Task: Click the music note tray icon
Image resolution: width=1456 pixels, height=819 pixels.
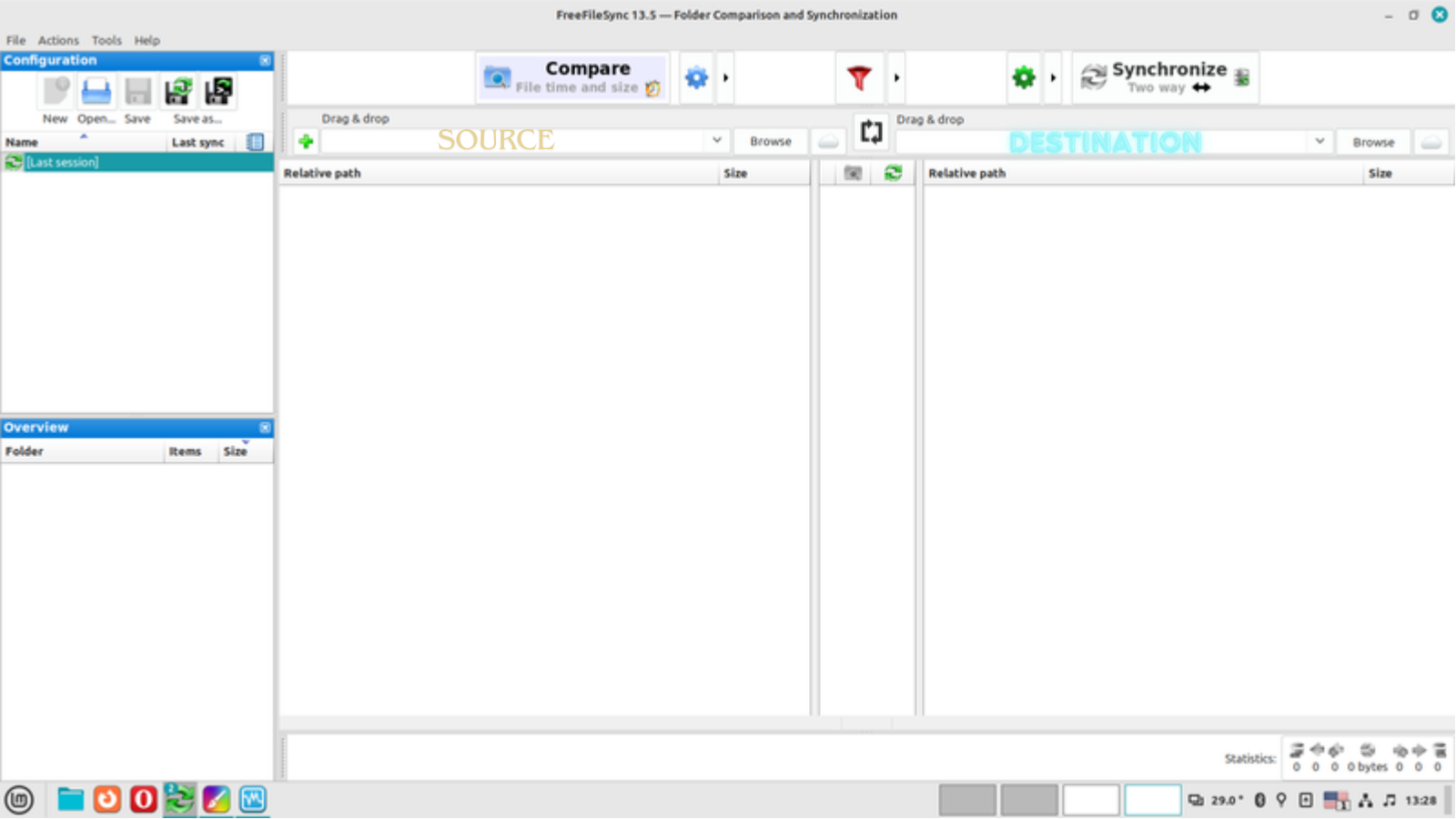Action: pos(1389,801)
